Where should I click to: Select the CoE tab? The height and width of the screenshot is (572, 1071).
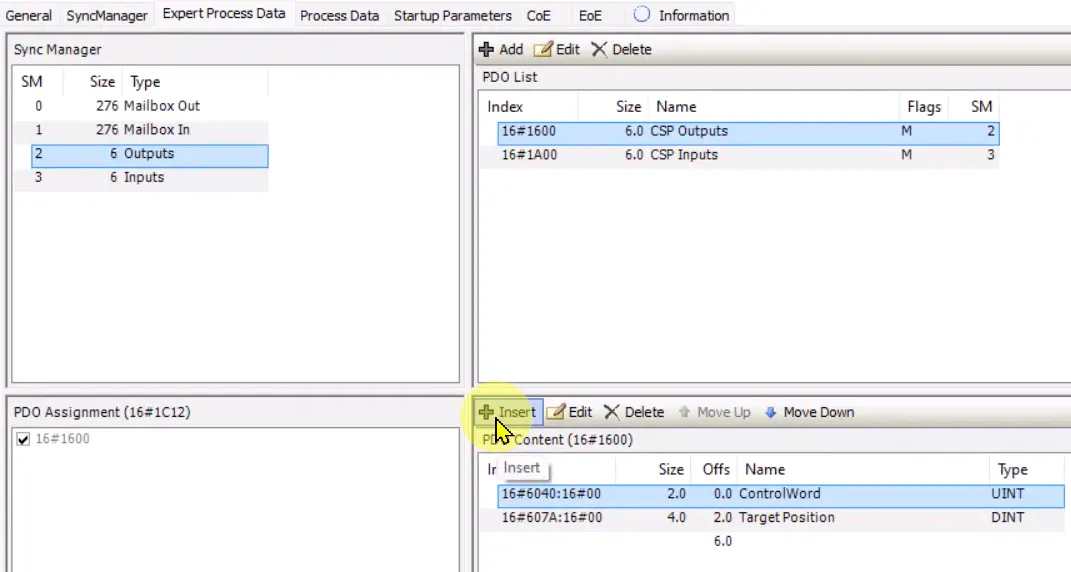click(x=538, y=15)
